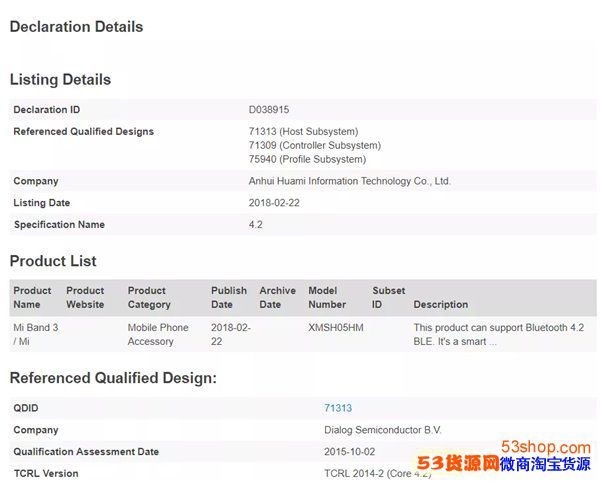Viewport: 600px width, 482px height.
Task: Click the Subset ID column header
Action: tap(388, 297)
